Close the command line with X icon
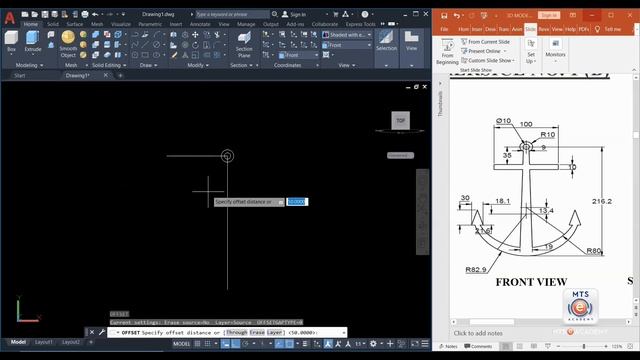The image size is (640, 360). pos(92,332)
